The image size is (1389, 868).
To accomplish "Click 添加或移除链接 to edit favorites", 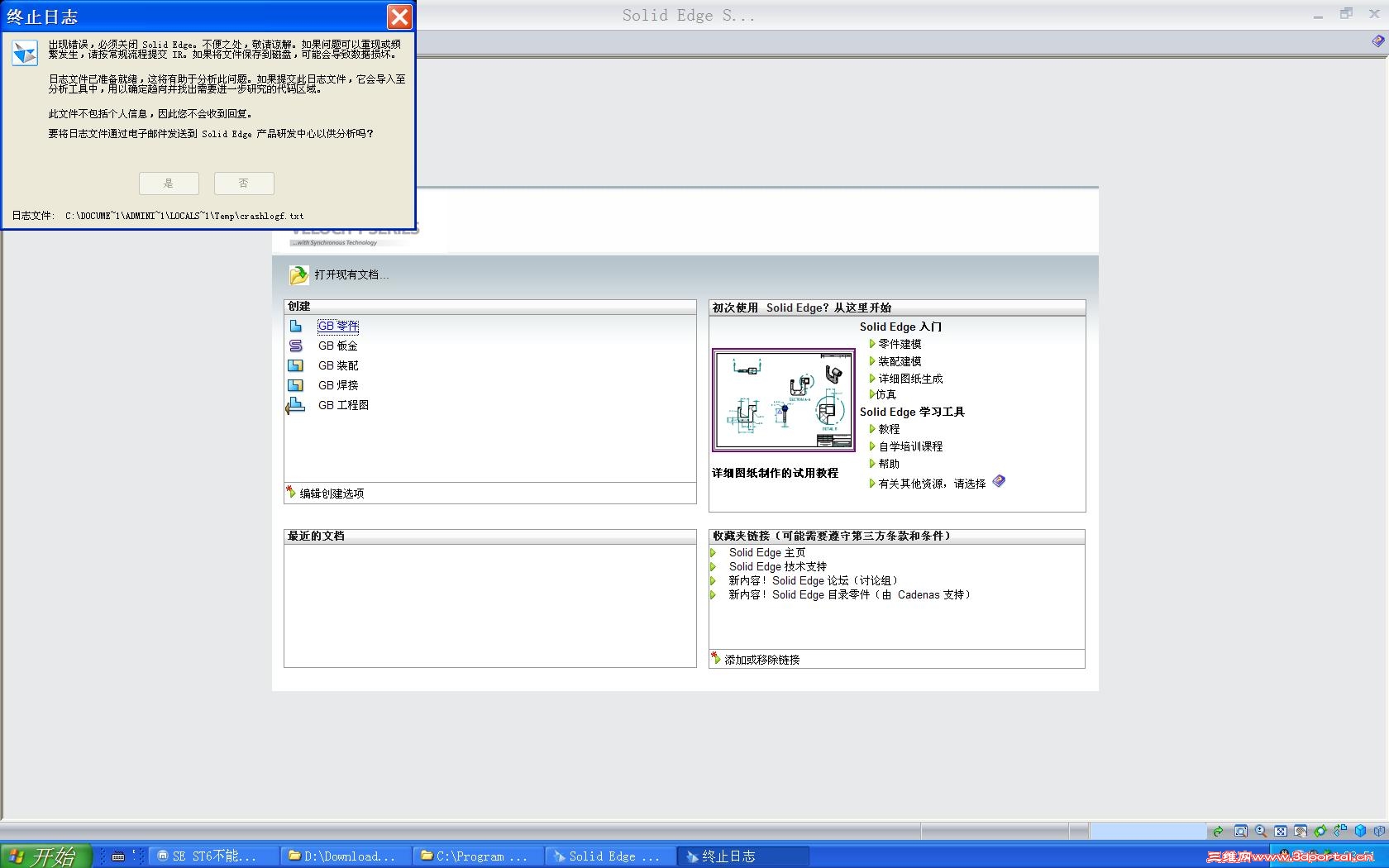I will (x=762, y=660).
